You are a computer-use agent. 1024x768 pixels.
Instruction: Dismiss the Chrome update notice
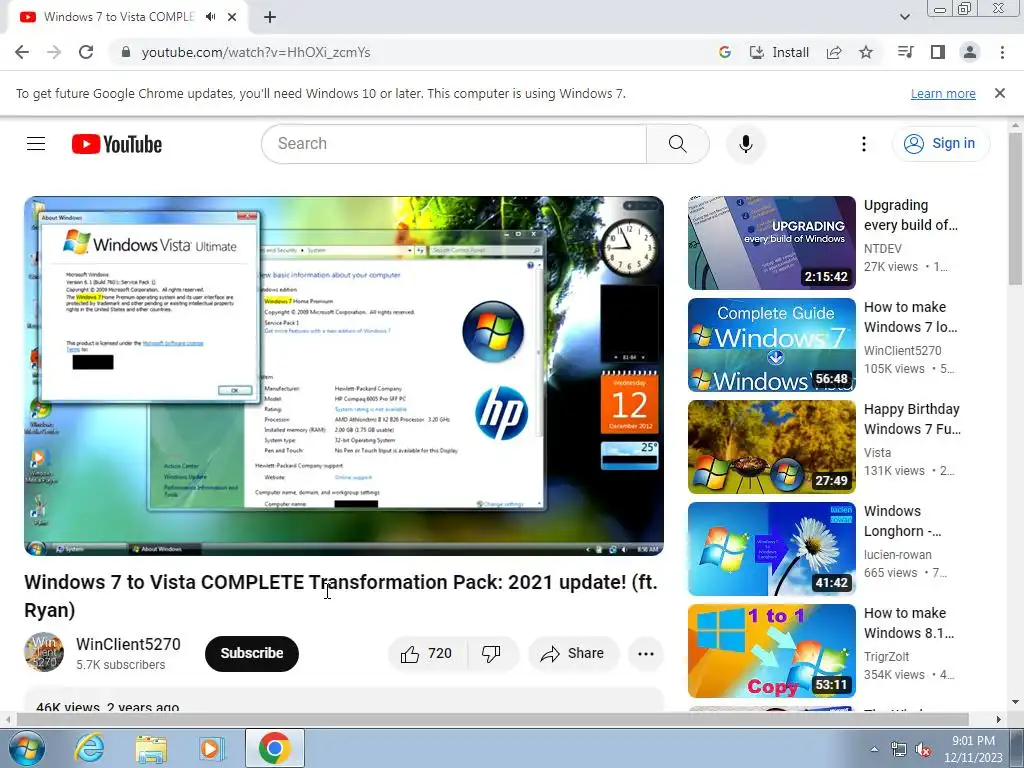click(x=1000, y=93)
